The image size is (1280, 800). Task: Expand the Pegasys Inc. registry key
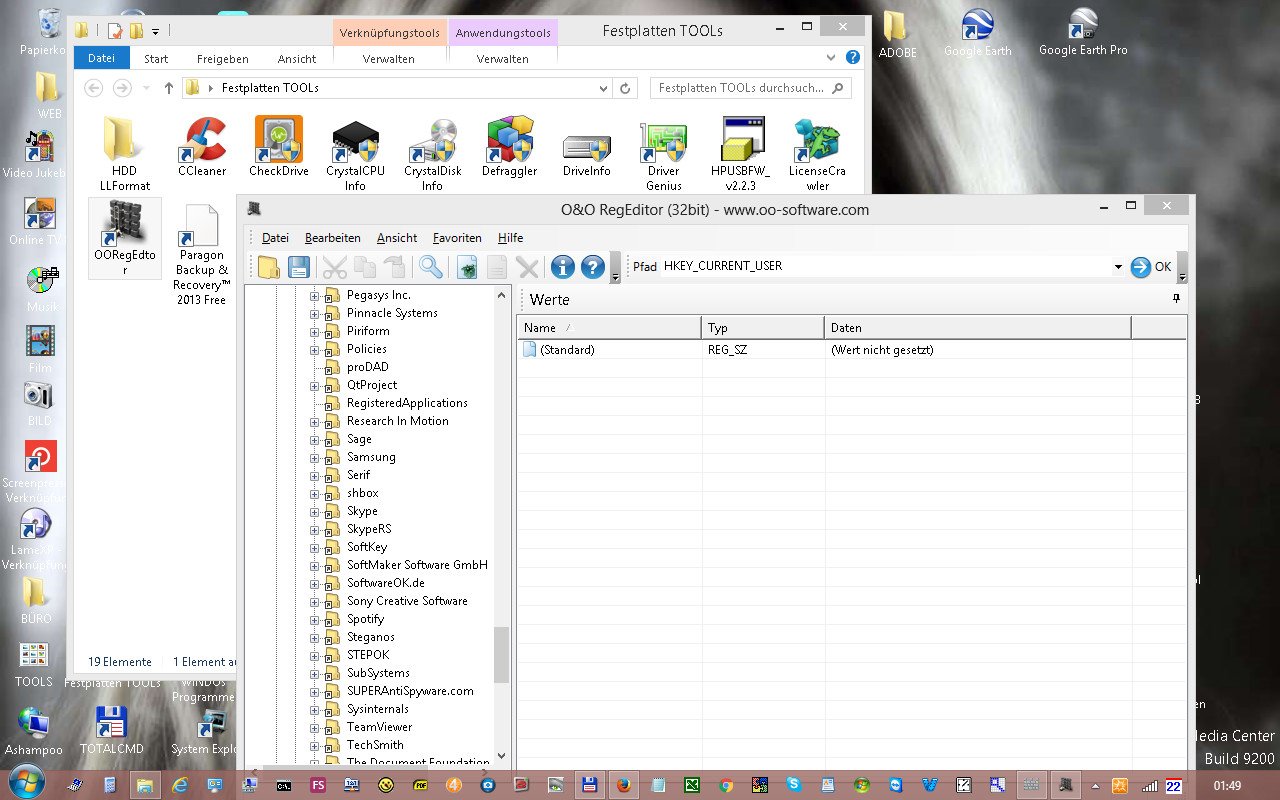314,296
